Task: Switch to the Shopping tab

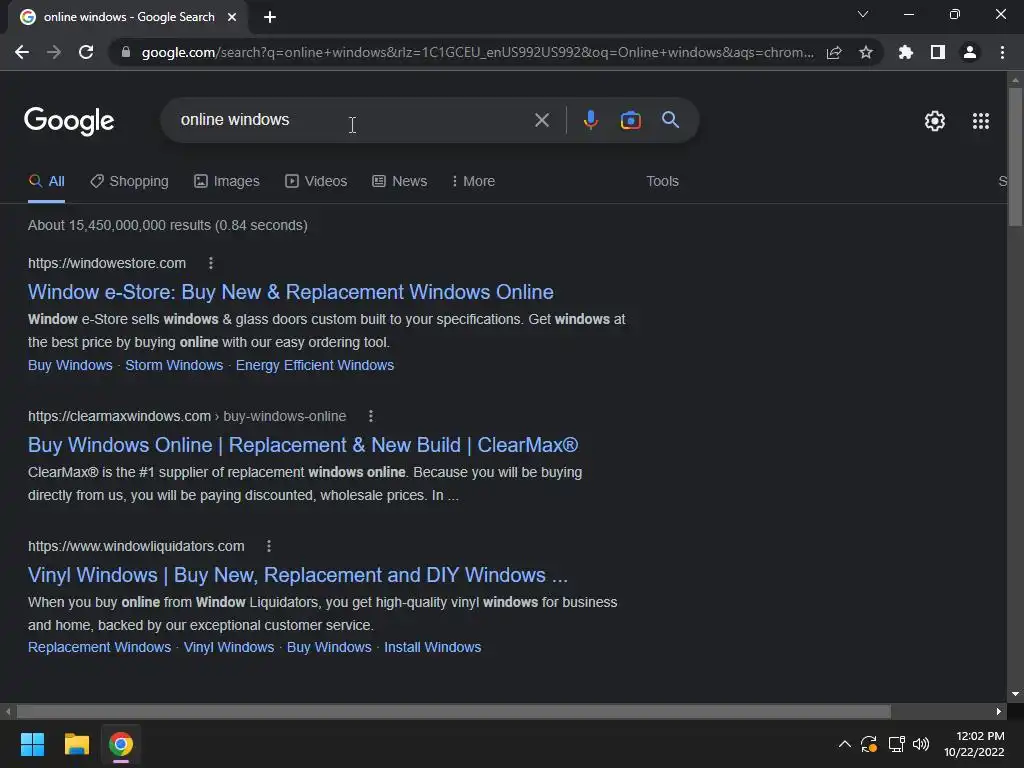Action: [129, 181]
